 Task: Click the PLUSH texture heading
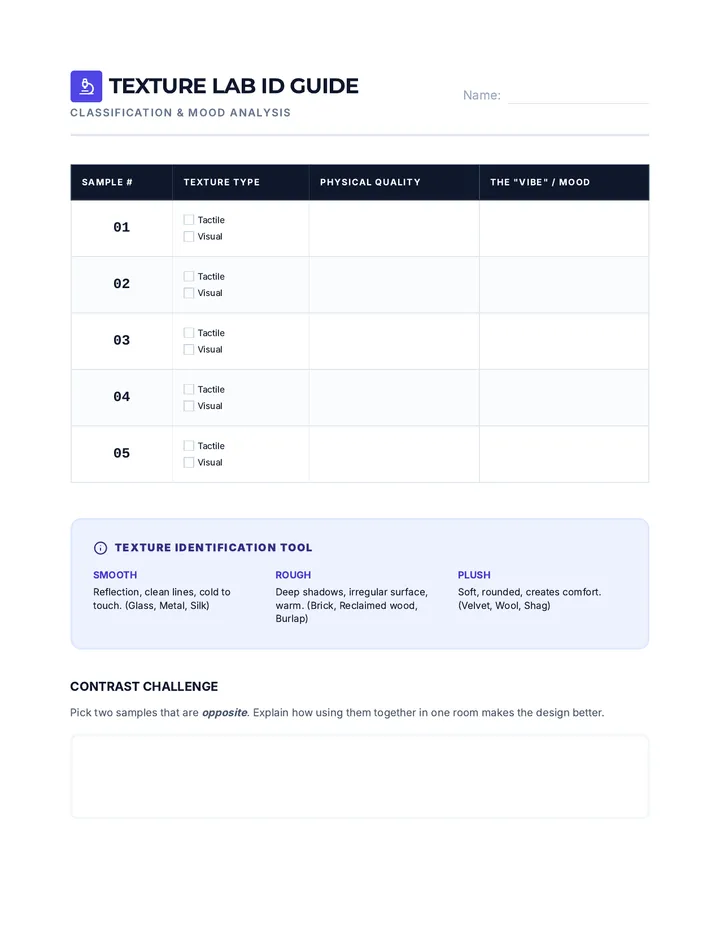(474, 575)
